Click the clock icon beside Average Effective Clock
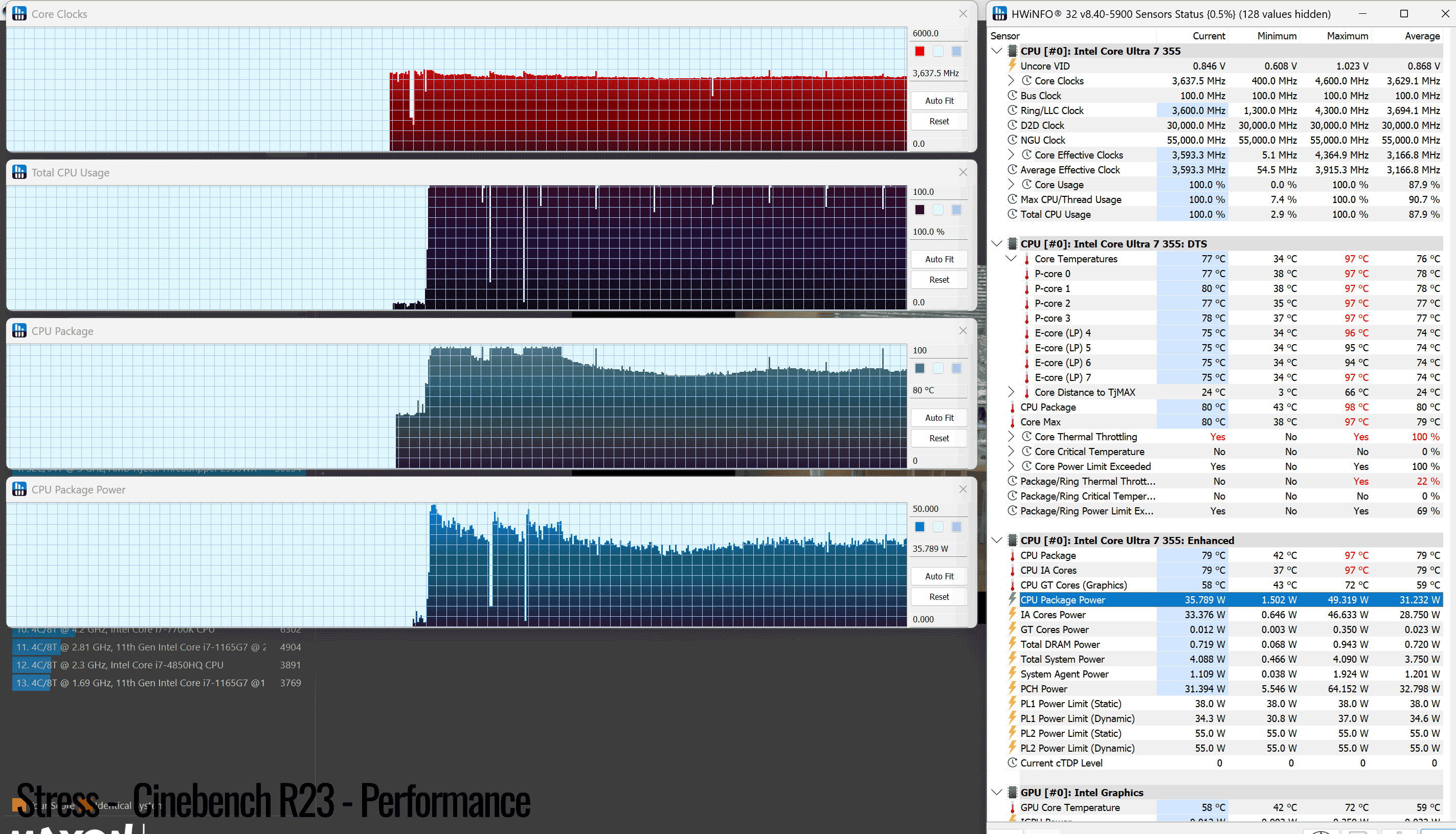The height and width of the screenshot is (834, 1456). pyautogui.click(x=1012, y=170)
